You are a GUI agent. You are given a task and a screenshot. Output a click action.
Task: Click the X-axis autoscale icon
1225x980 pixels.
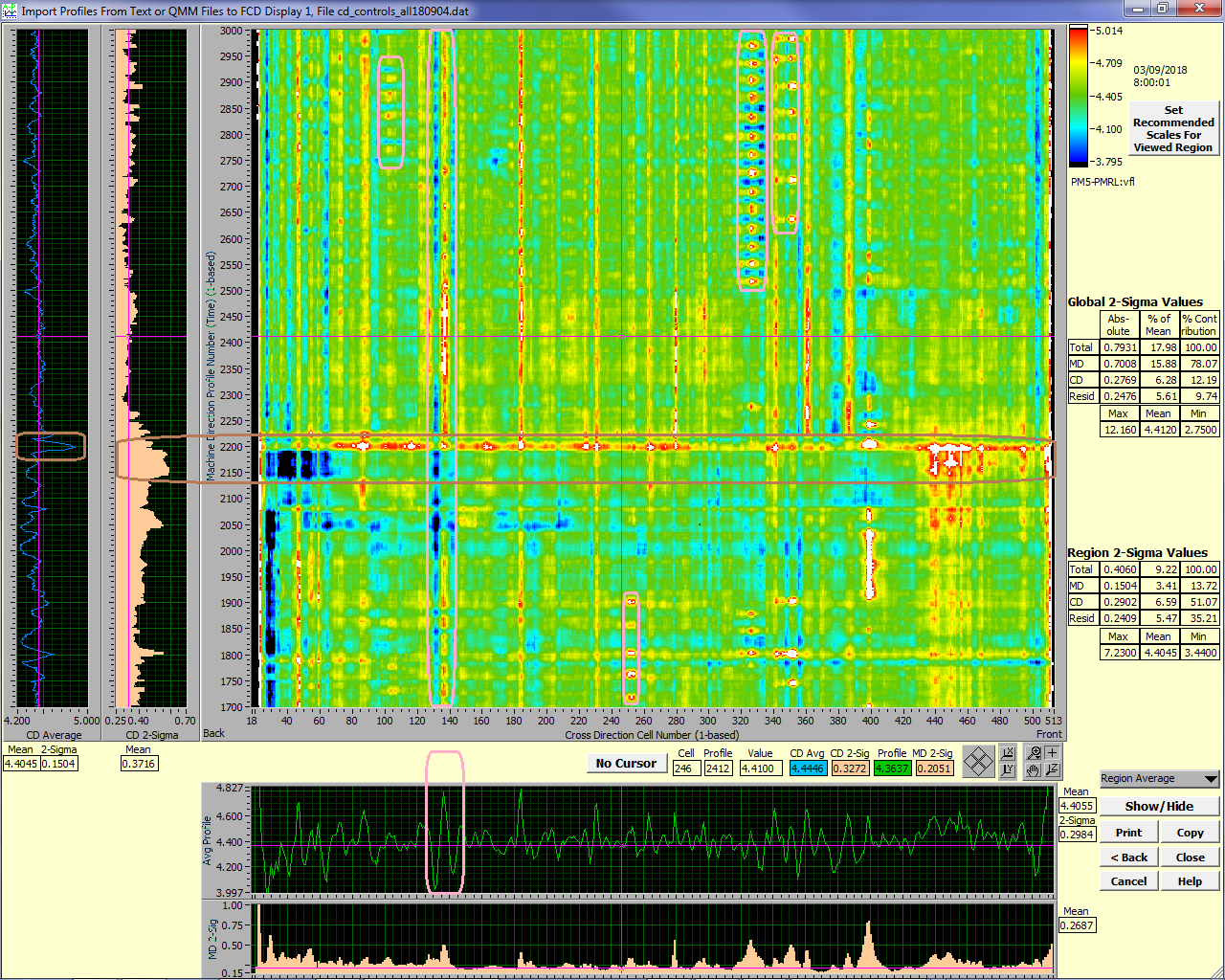point(1007,753)
